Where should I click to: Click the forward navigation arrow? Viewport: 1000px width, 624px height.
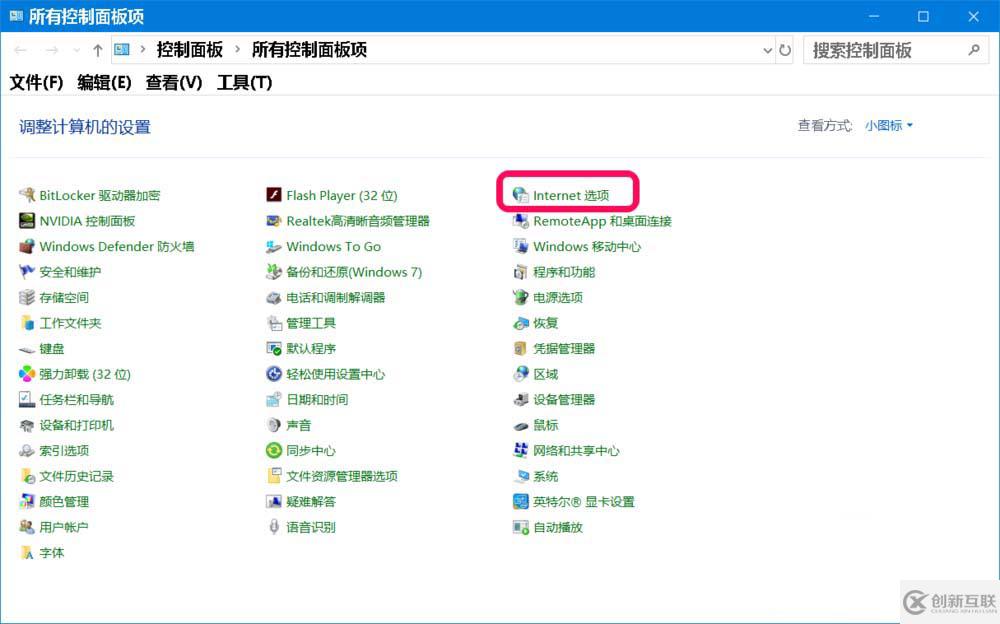click(52, 50)
